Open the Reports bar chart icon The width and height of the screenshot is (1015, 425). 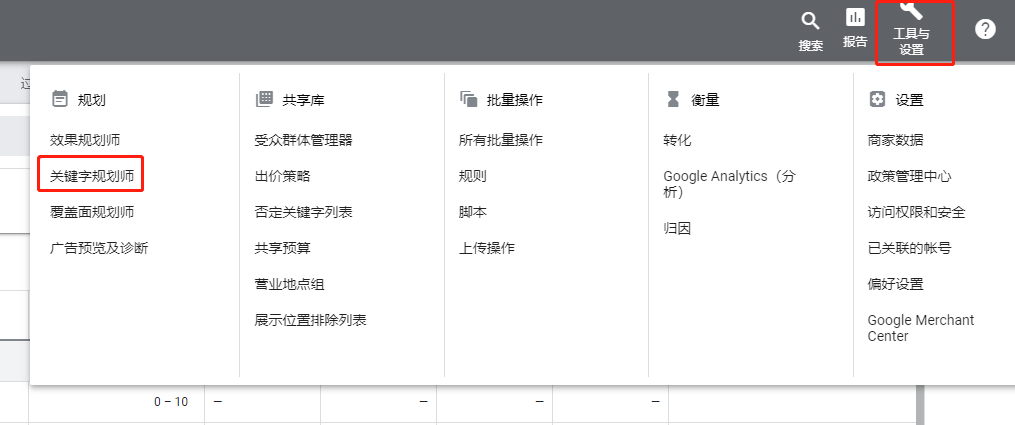pyautogui.click(x=855, y=18)
